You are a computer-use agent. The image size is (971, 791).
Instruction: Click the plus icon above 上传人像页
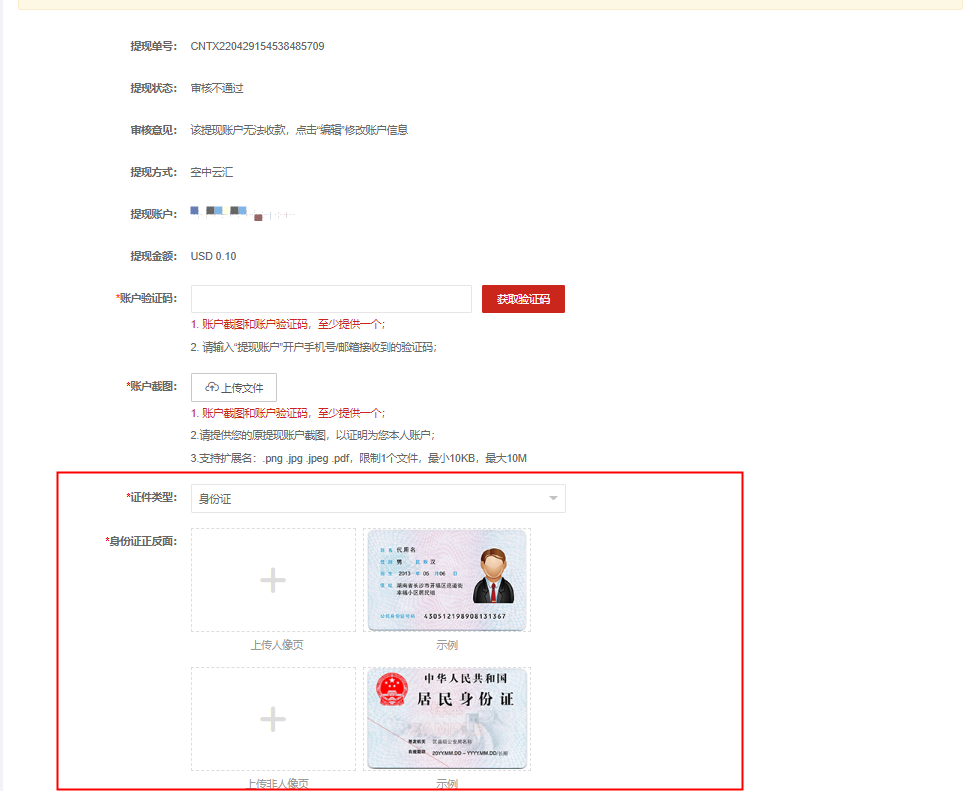[273, 581]
